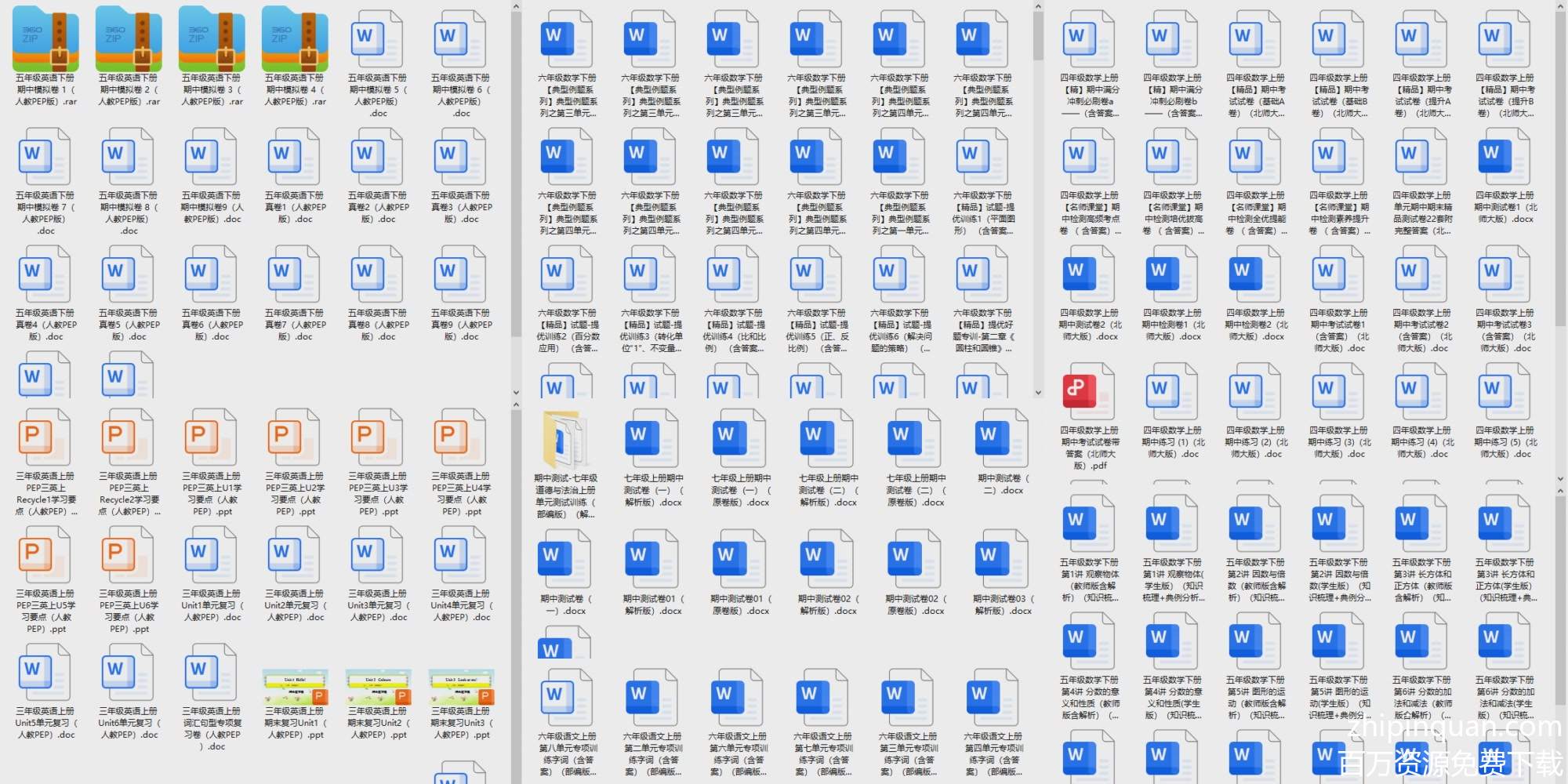
Task: Open 三年级英语上册 Unit1单元复习 .doc file
Action: (212, 555)
